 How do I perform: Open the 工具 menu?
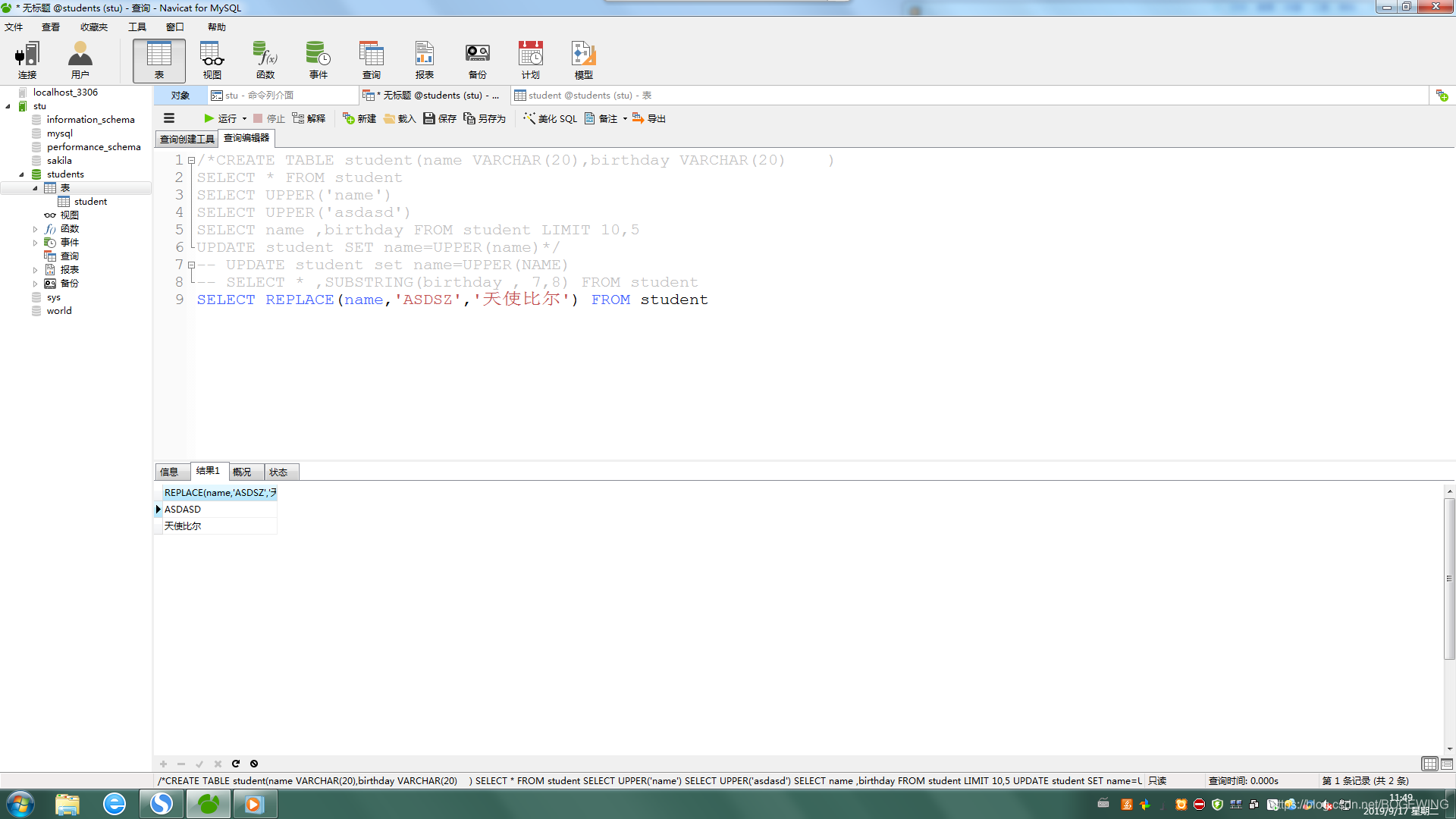(x=137, y=27)
